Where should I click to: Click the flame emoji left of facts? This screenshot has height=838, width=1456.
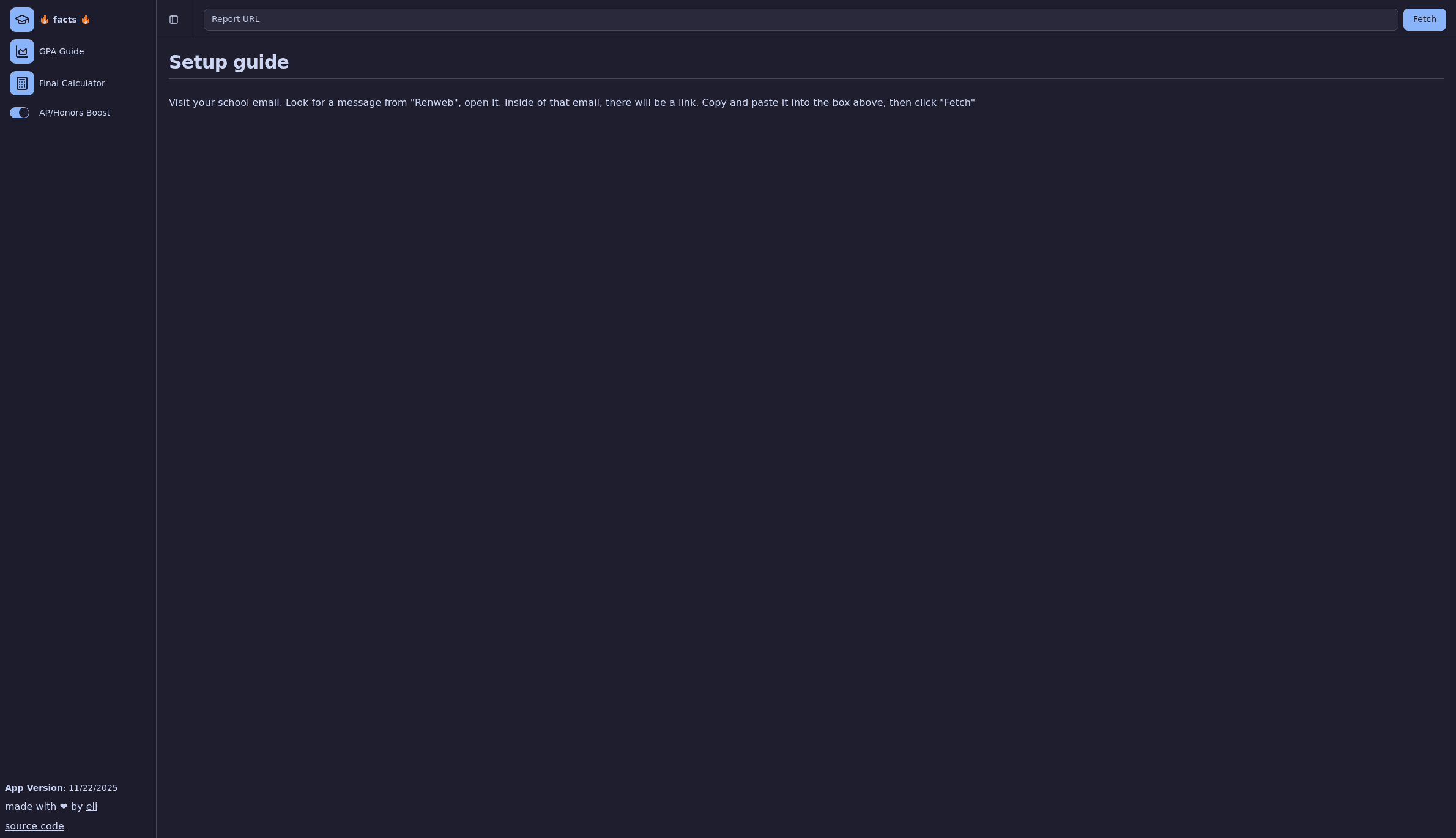pyautogui.click(x=44, y=20)
